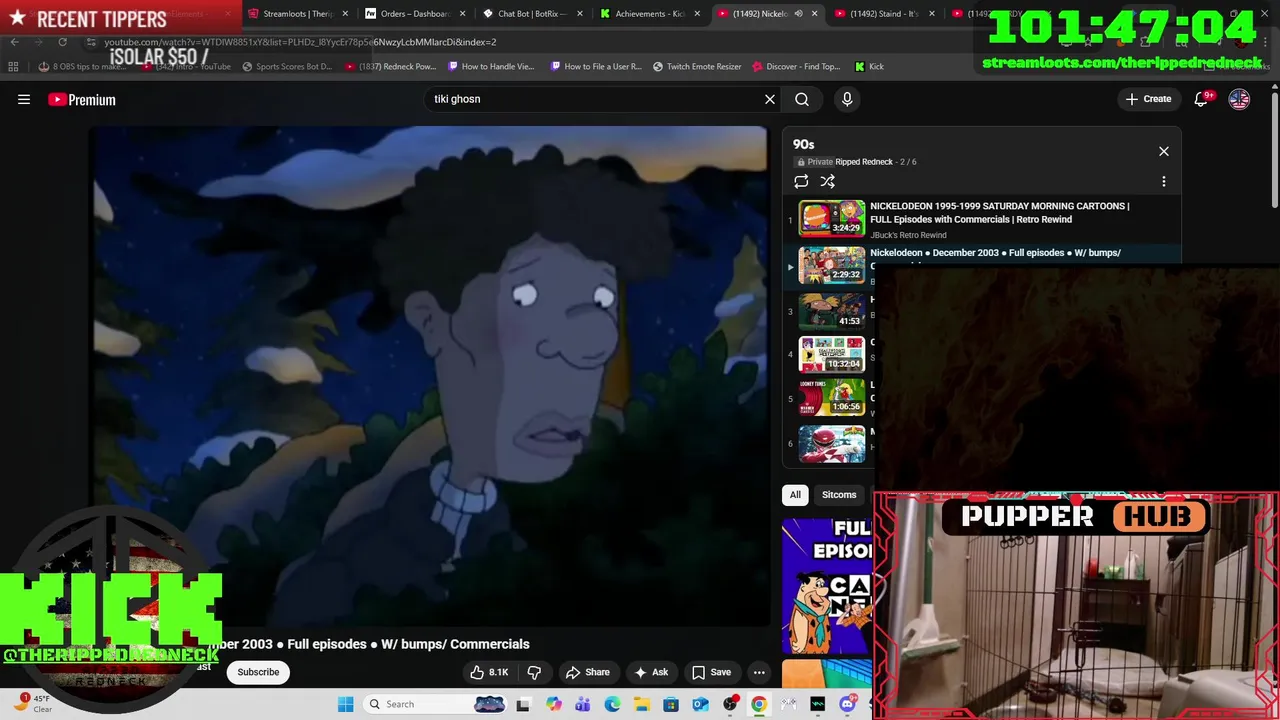
Task: Open the account avatar menu
Action: tap(1239, 99)
